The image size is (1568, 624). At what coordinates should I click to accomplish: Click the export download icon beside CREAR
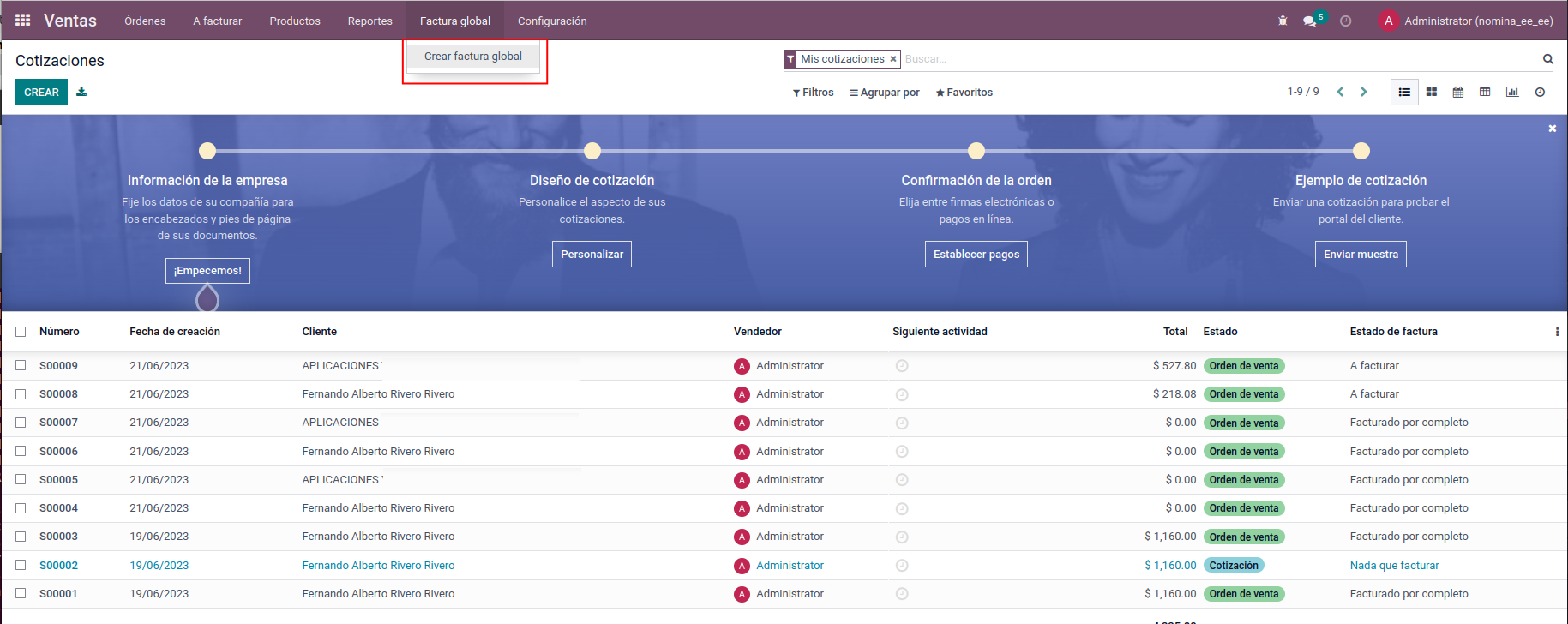click(81, 92)
